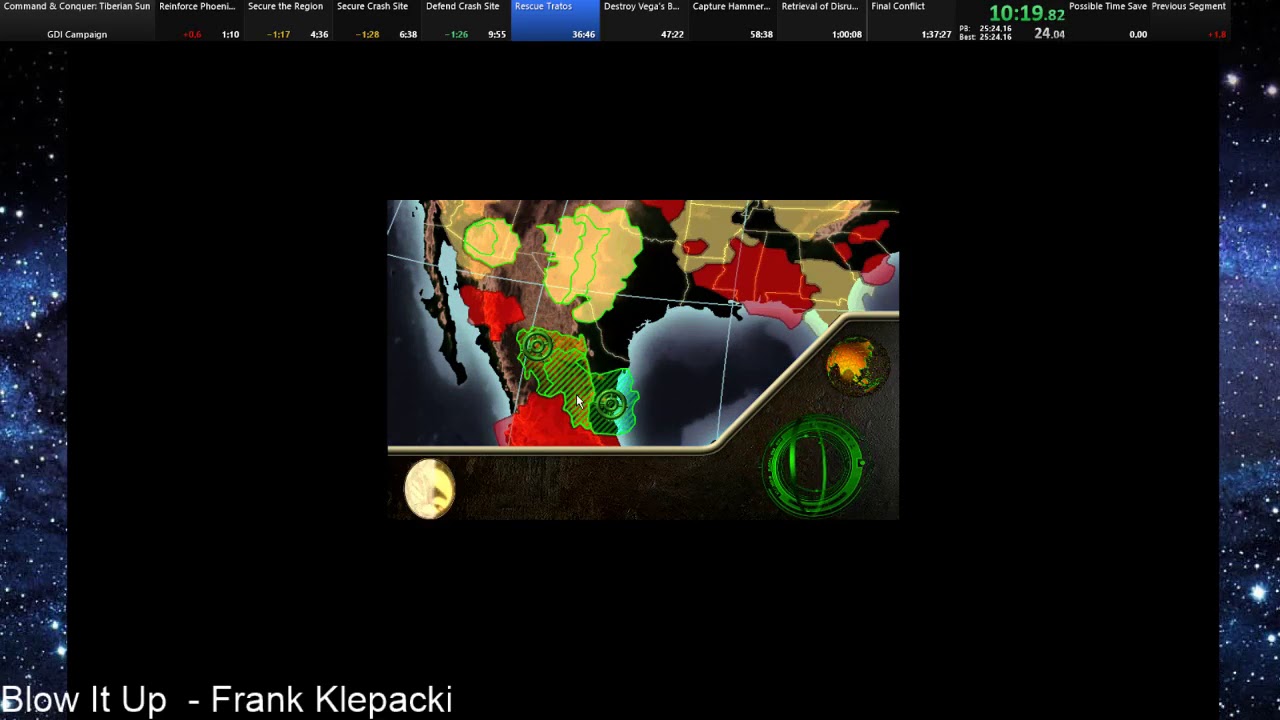1280x720 pixels.
Task: Click the green target marker on cyan region
Action: [611, 405]
